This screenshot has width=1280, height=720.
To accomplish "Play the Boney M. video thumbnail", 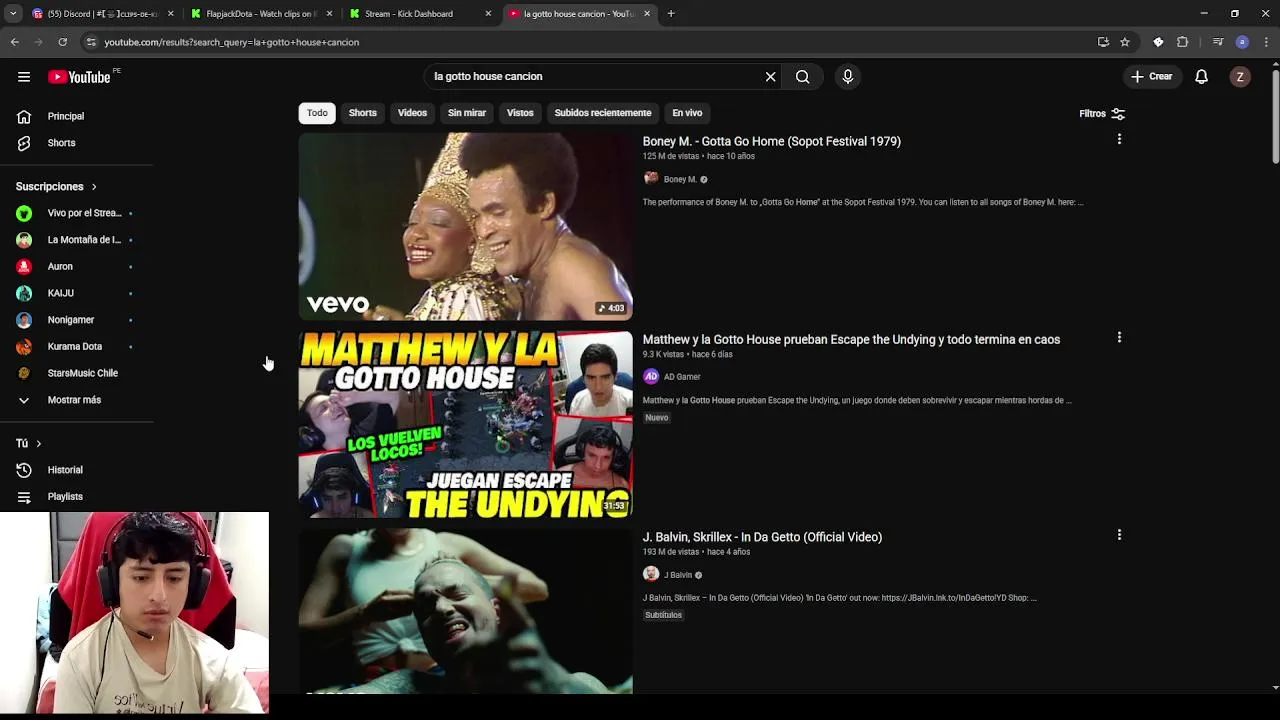I will click(465, 226).
